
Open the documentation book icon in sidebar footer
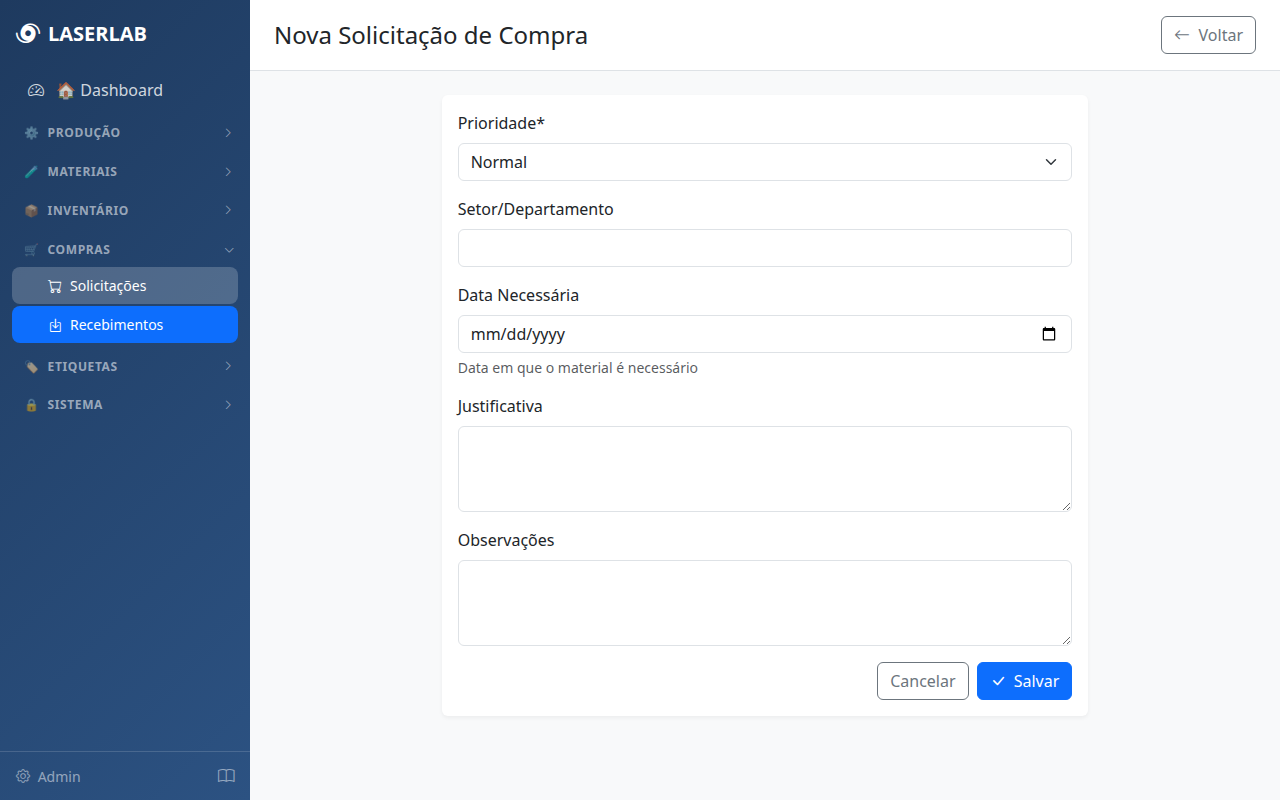226,776
